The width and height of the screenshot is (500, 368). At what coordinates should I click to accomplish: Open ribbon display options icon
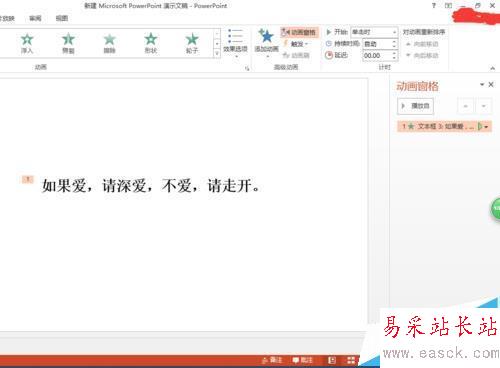point(448,6)
